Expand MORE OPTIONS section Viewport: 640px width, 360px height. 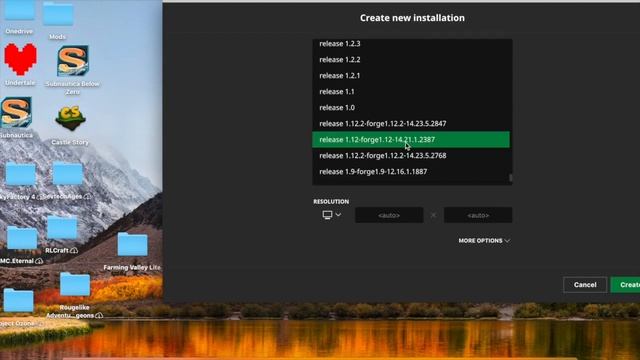coord(484,241)
